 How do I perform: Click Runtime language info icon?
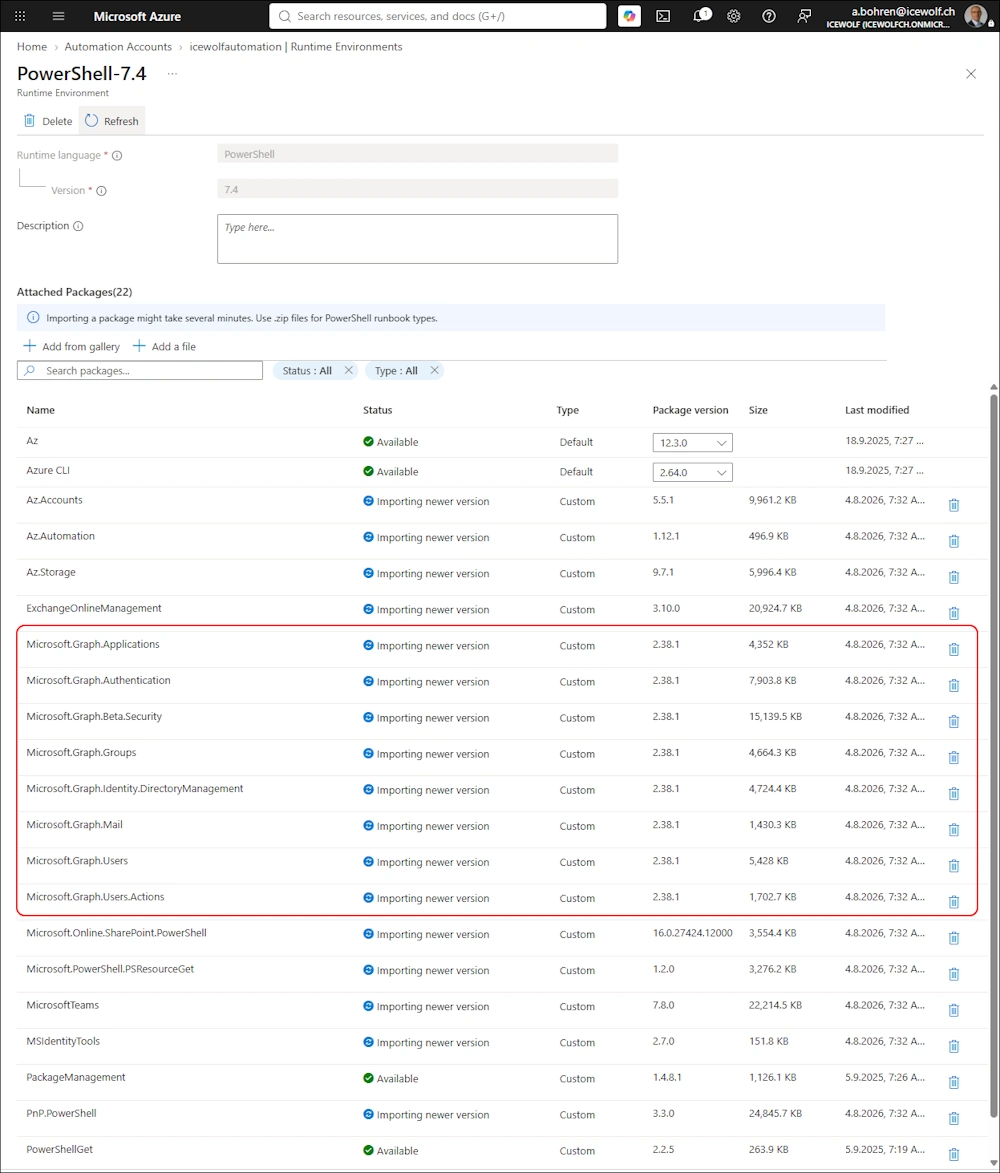click(x=117, y=156)
